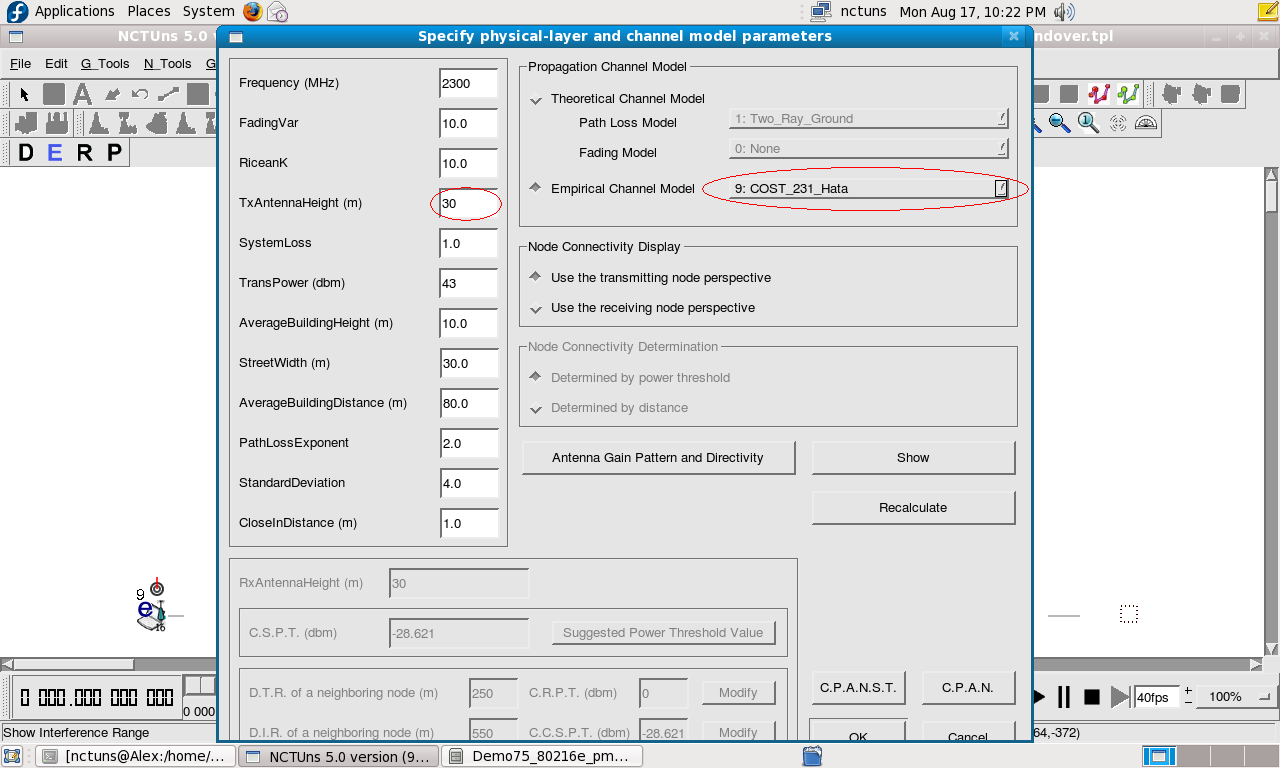This screenshot has height=768, width=1280.
Task: Launch Firefox from top panel
Action: coord(253,11)
